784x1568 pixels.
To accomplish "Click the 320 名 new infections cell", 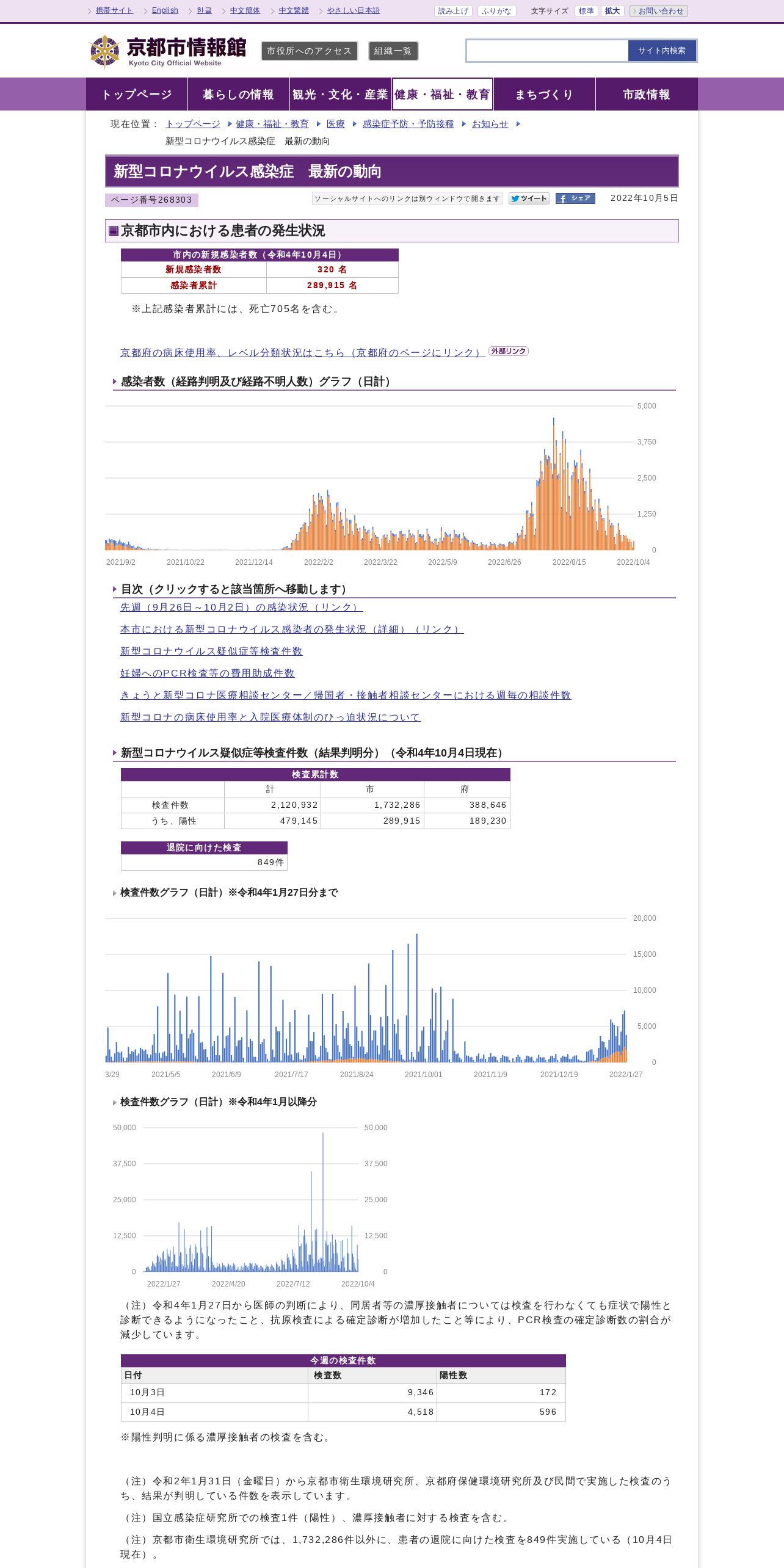I will click(x=332, y=269).
